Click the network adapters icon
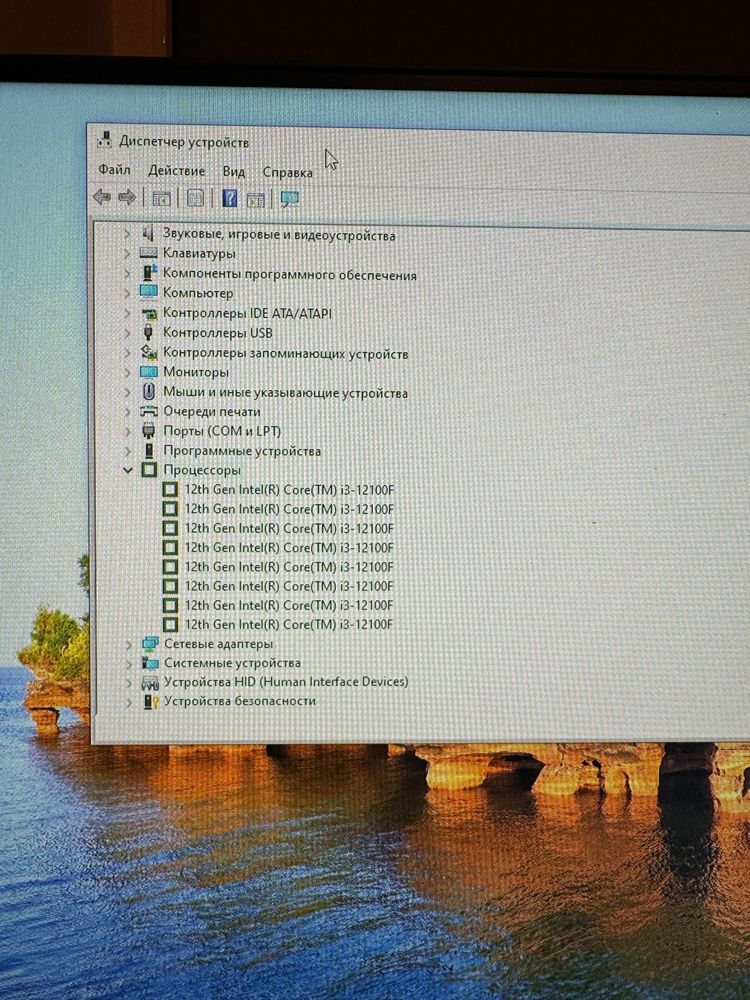The image size is (750, 1000). (x=151, y=644)
